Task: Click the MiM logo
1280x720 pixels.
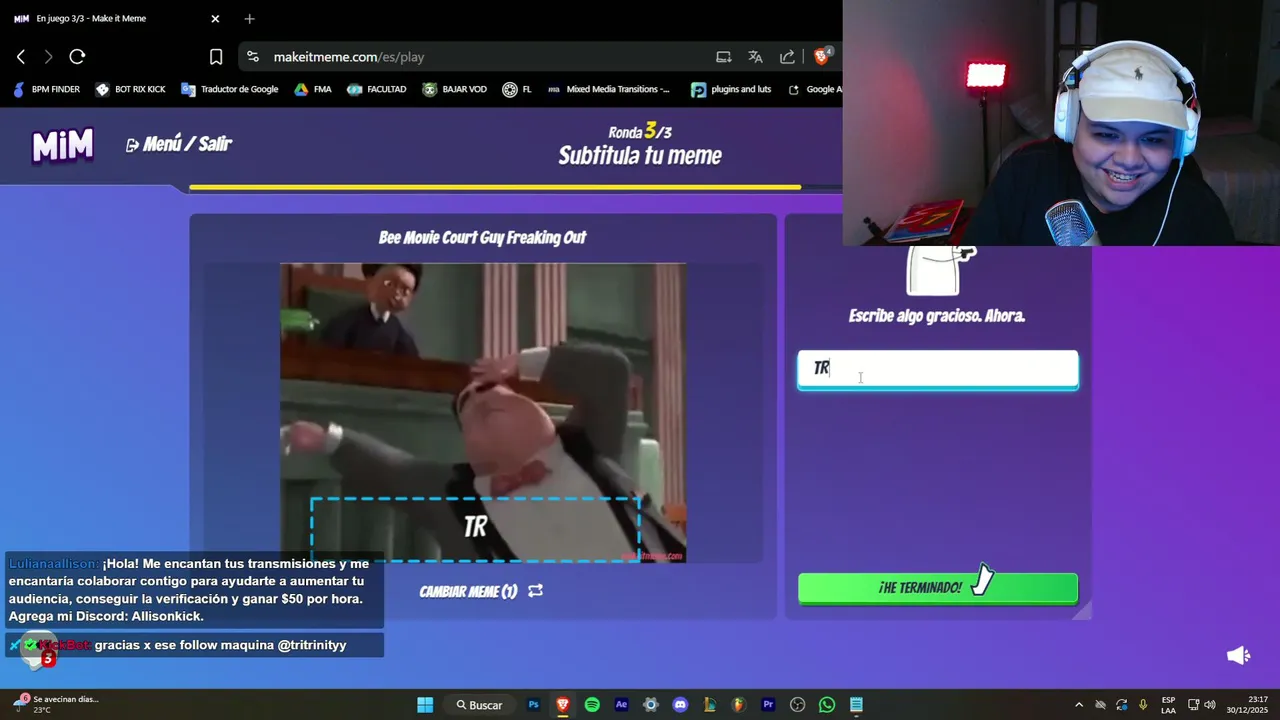Action: coord(63,146)
